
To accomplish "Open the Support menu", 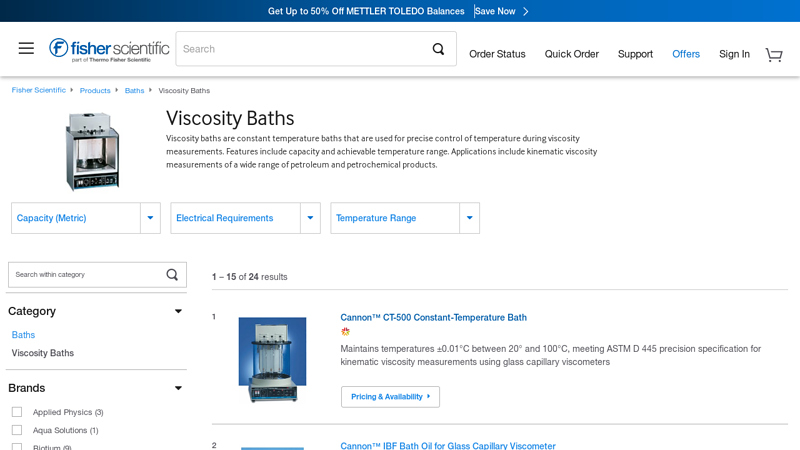I will coord(635,54).
